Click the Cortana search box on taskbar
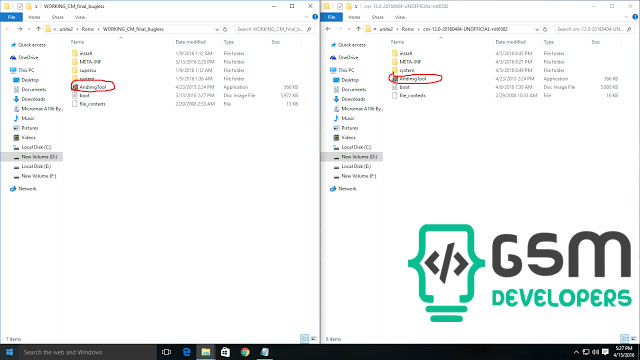640x360 pixels. tap(88, 352)
